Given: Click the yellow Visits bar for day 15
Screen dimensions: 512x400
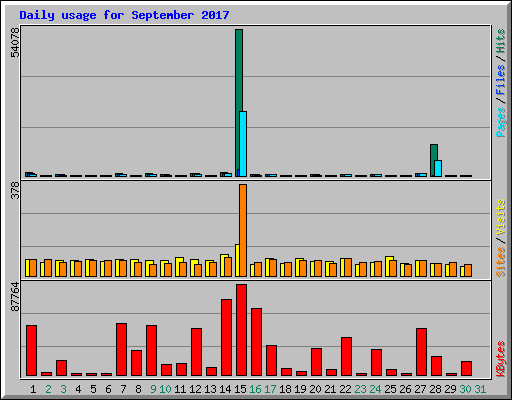Looking at the screenshot, I should [x=237, y=260].
